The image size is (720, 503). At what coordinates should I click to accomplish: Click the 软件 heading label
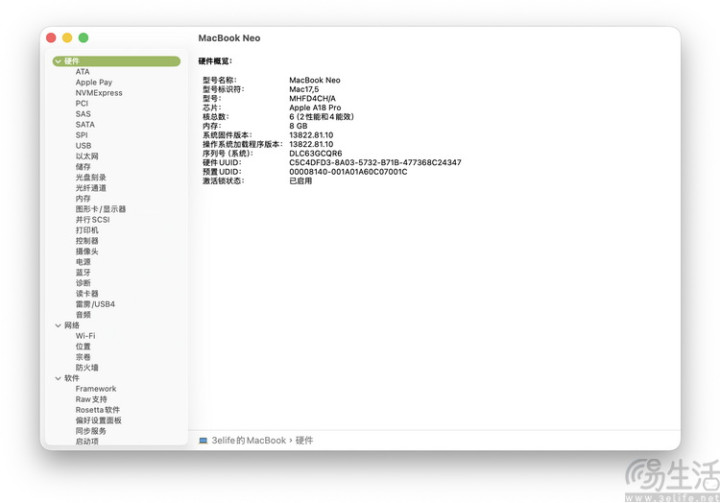[x=72, y=378]
